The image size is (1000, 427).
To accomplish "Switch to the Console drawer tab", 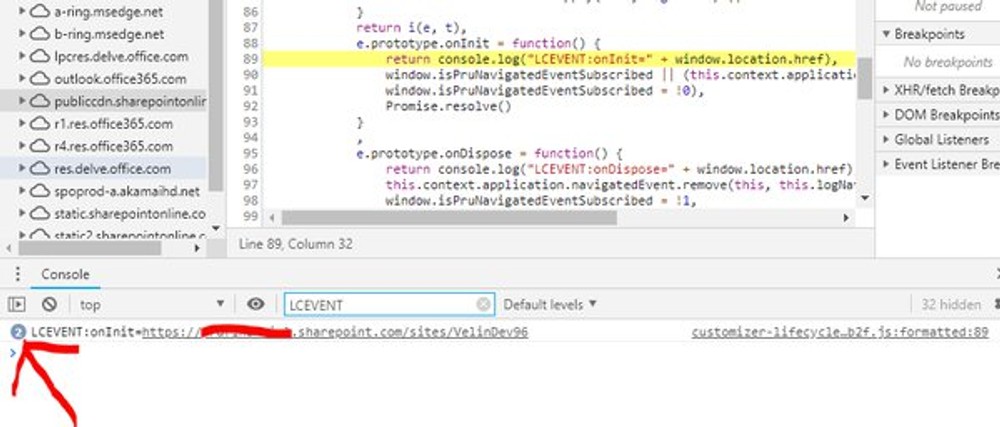I will [65, 274].
